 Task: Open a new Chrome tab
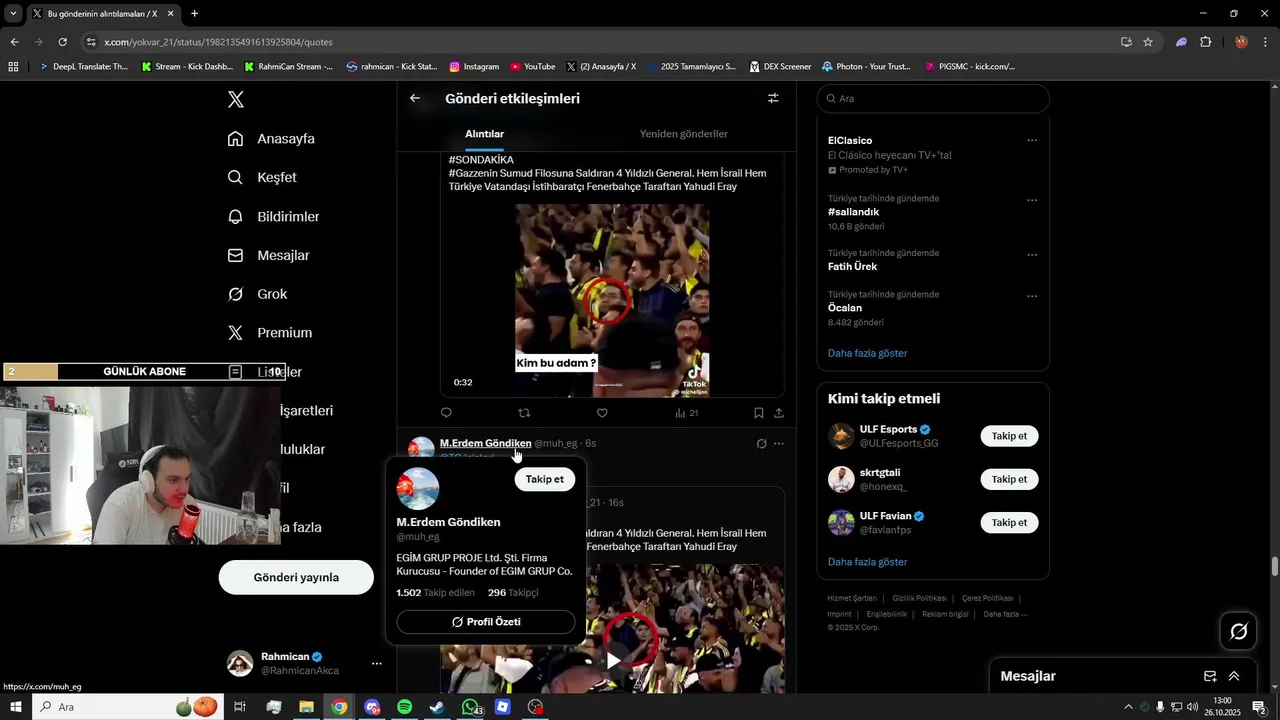point(194,14)
